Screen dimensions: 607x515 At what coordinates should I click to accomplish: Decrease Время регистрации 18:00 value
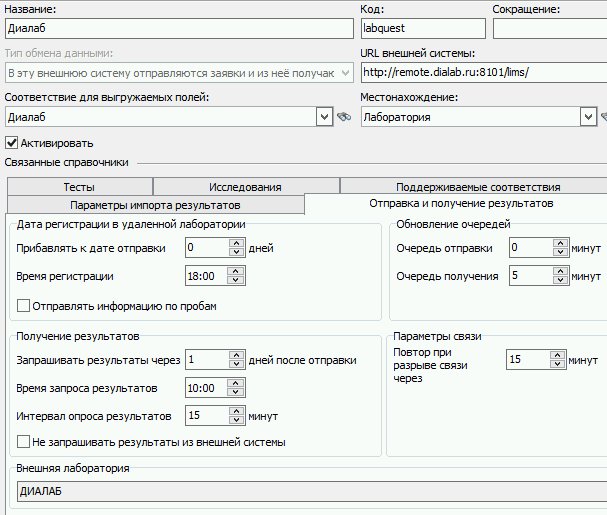[x=235, y=280]
